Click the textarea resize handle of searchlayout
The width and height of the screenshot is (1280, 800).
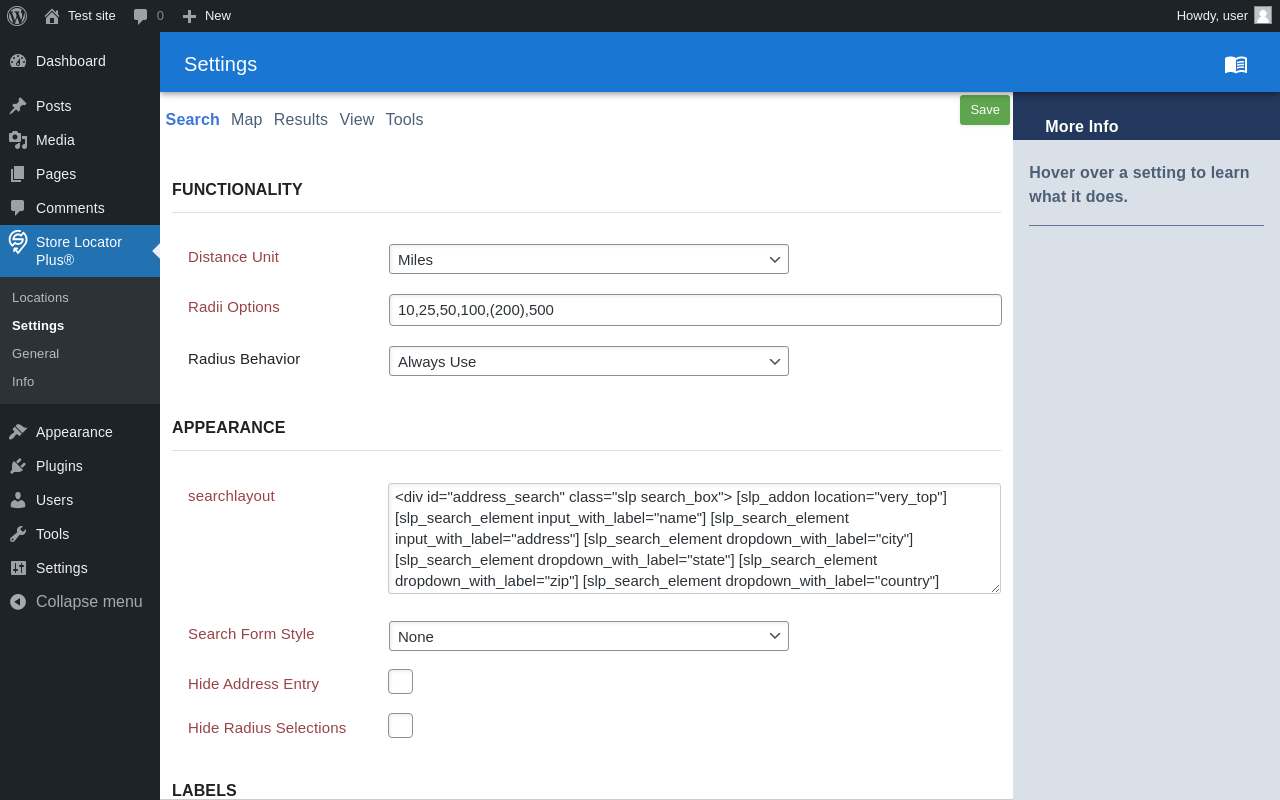click(995, 588)
